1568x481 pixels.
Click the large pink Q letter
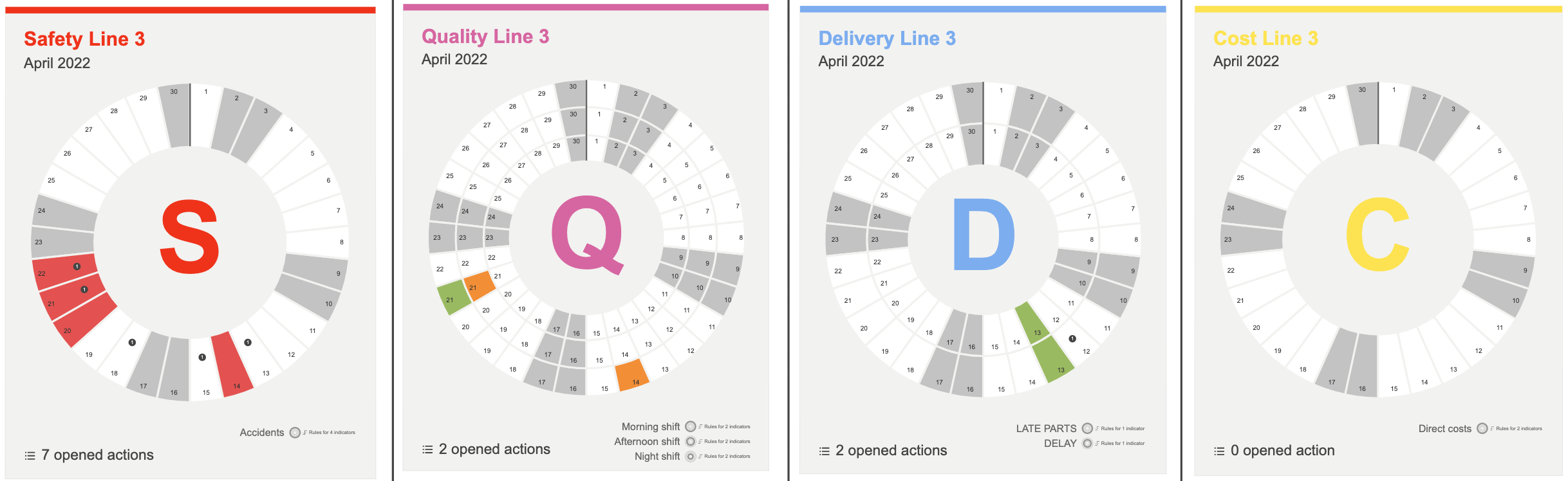[x=587, y=234]
